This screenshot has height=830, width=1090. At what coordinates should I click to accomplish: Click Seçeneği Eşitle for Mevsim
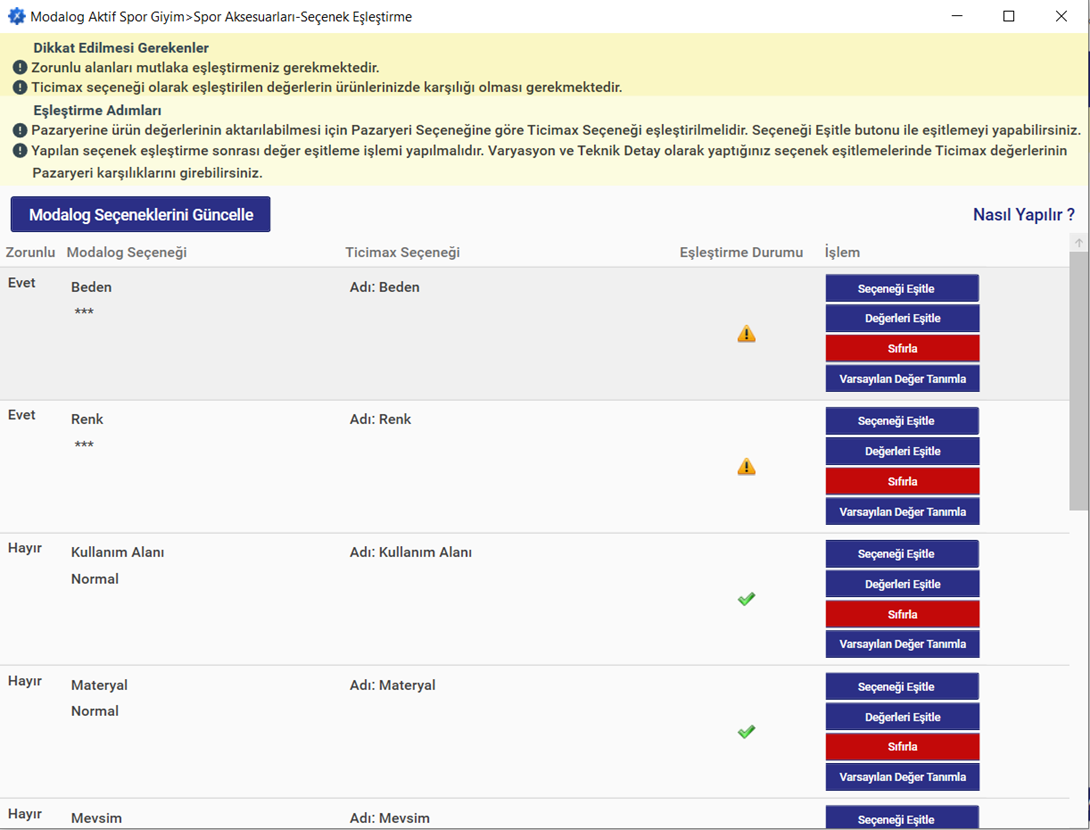coord(902,818)
